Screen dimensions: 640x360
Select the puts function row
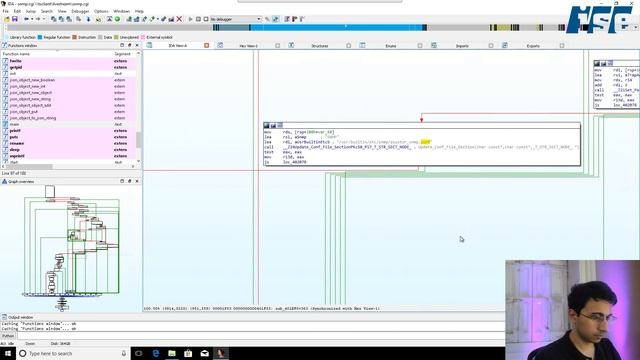pos(68,137)
